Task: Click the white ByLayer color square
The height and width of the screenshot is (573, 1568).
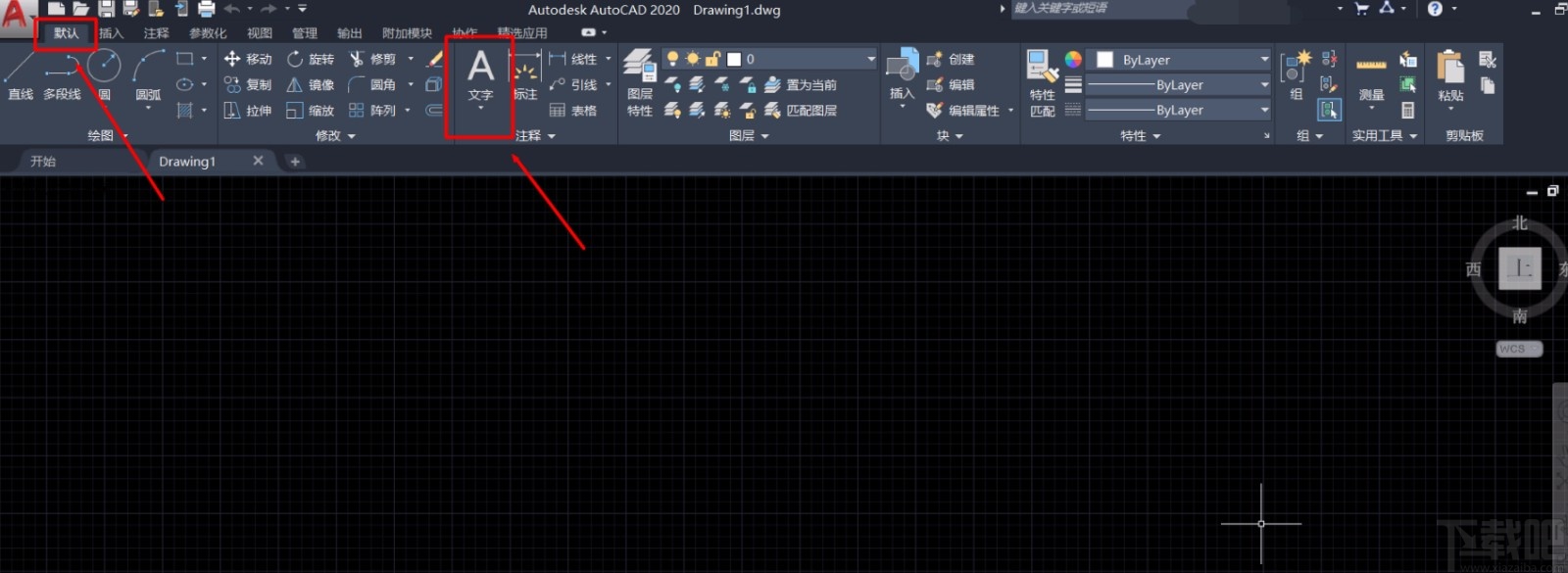Action: click(x=1104, y=60)
